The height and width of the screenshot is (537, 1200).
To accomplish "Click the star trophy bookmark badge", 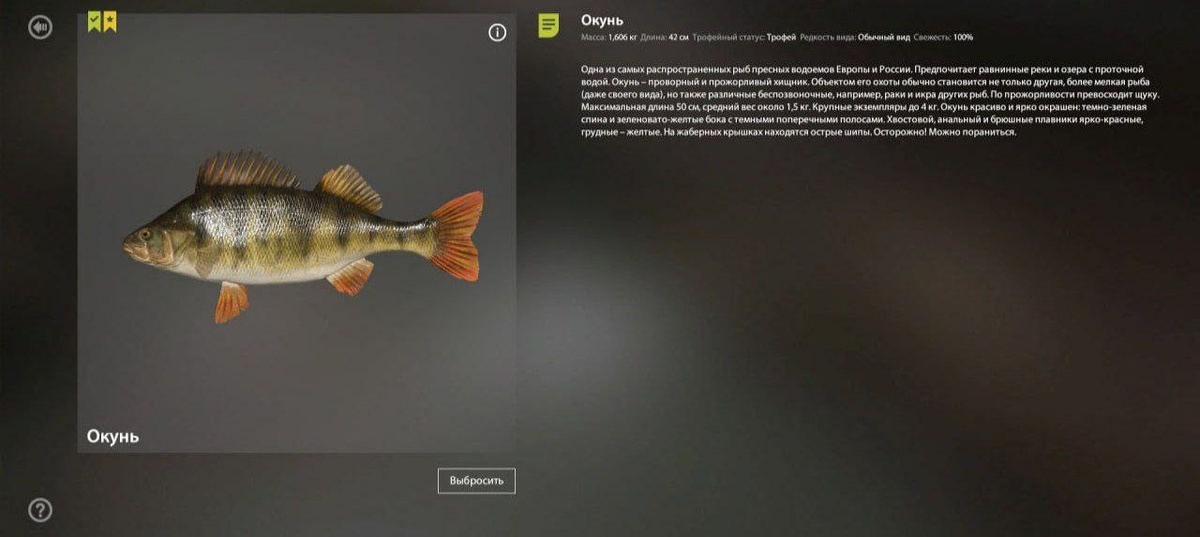I will click(x=109, y=21).
